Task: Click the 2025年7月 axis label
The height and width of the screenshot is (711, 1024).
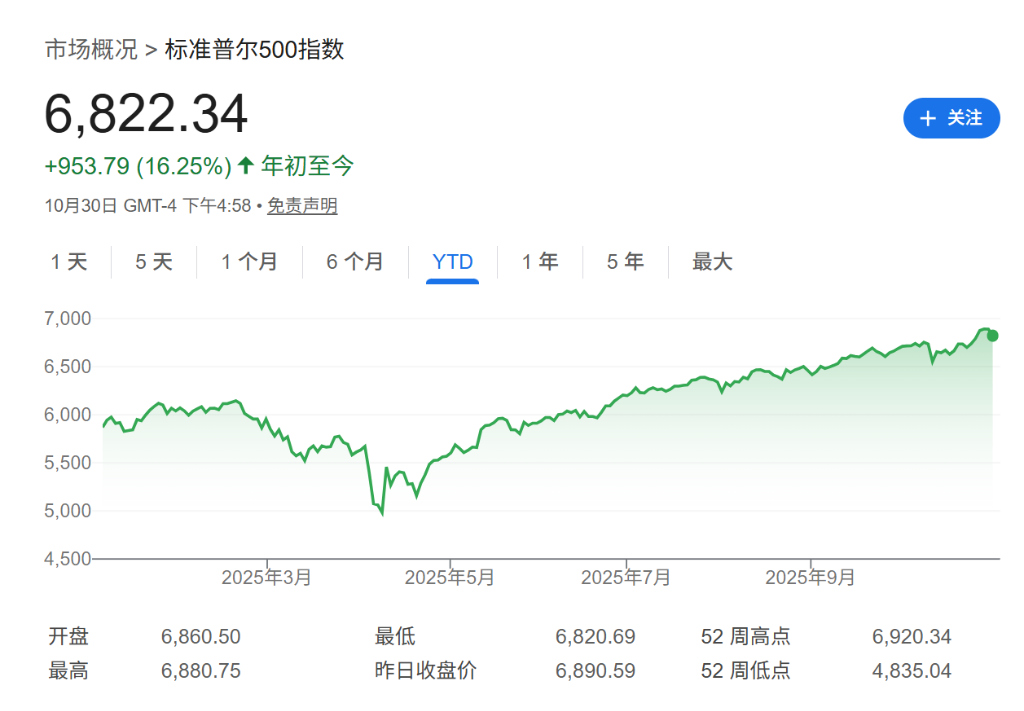Action: click(626, 578)
